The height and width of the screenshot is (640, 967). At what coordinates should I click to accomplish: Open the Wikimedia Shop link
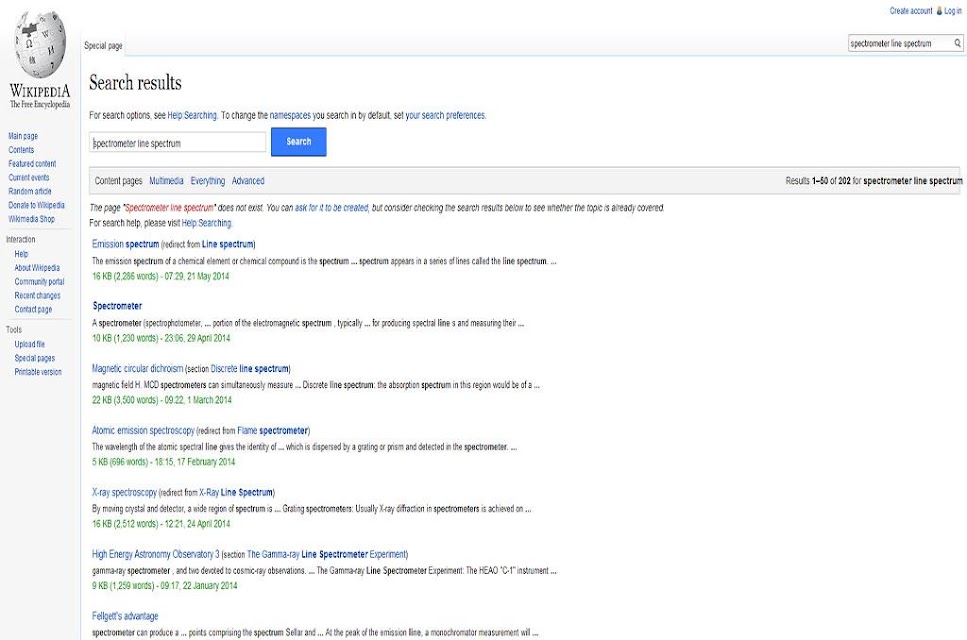(31, 219)
